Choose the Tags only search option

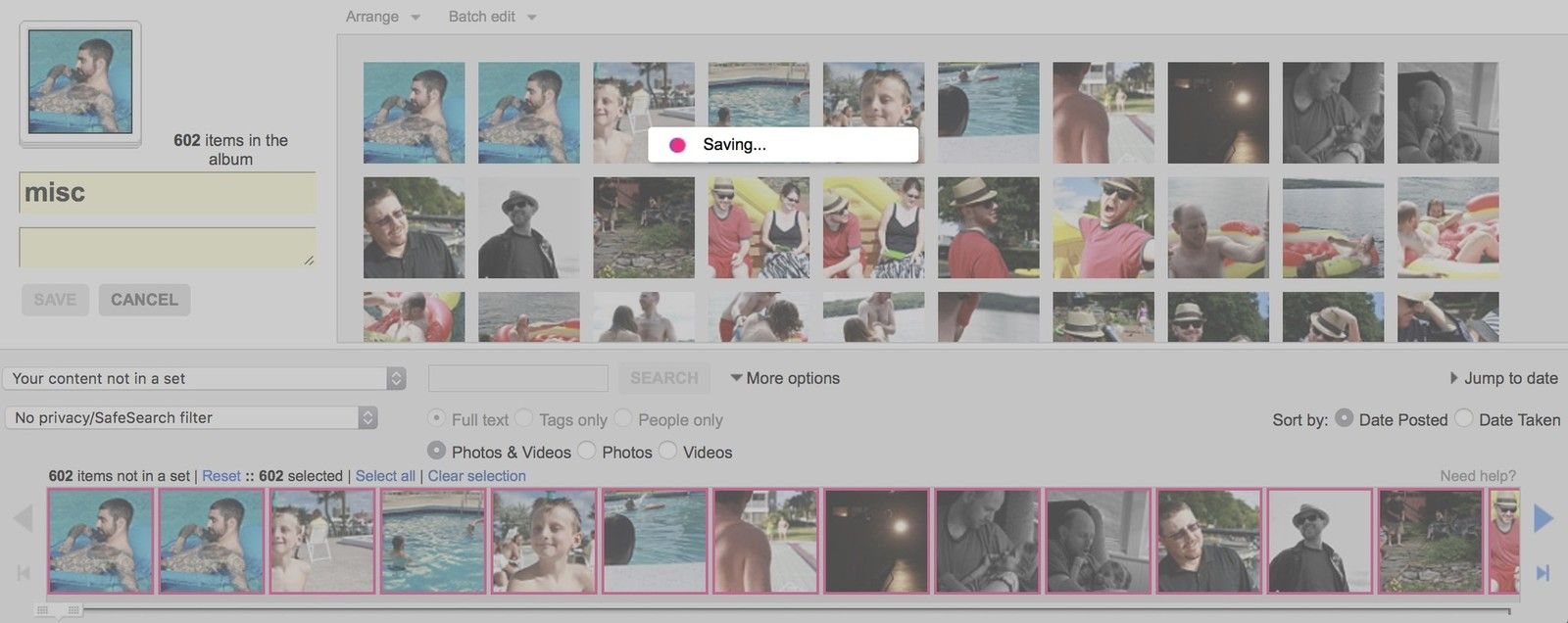[524, 418]
